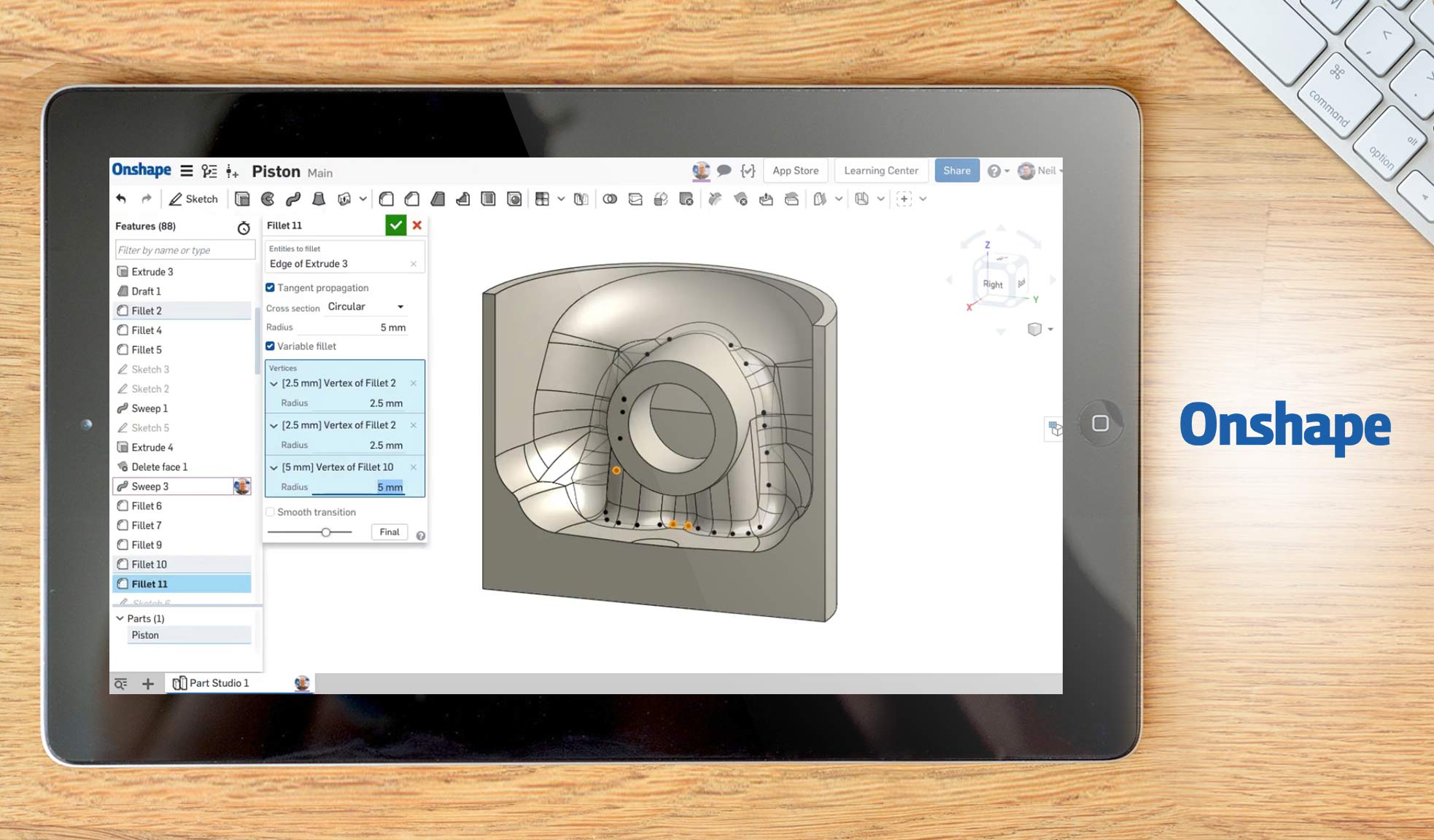Select the Revolve tool

pos(268,198)
